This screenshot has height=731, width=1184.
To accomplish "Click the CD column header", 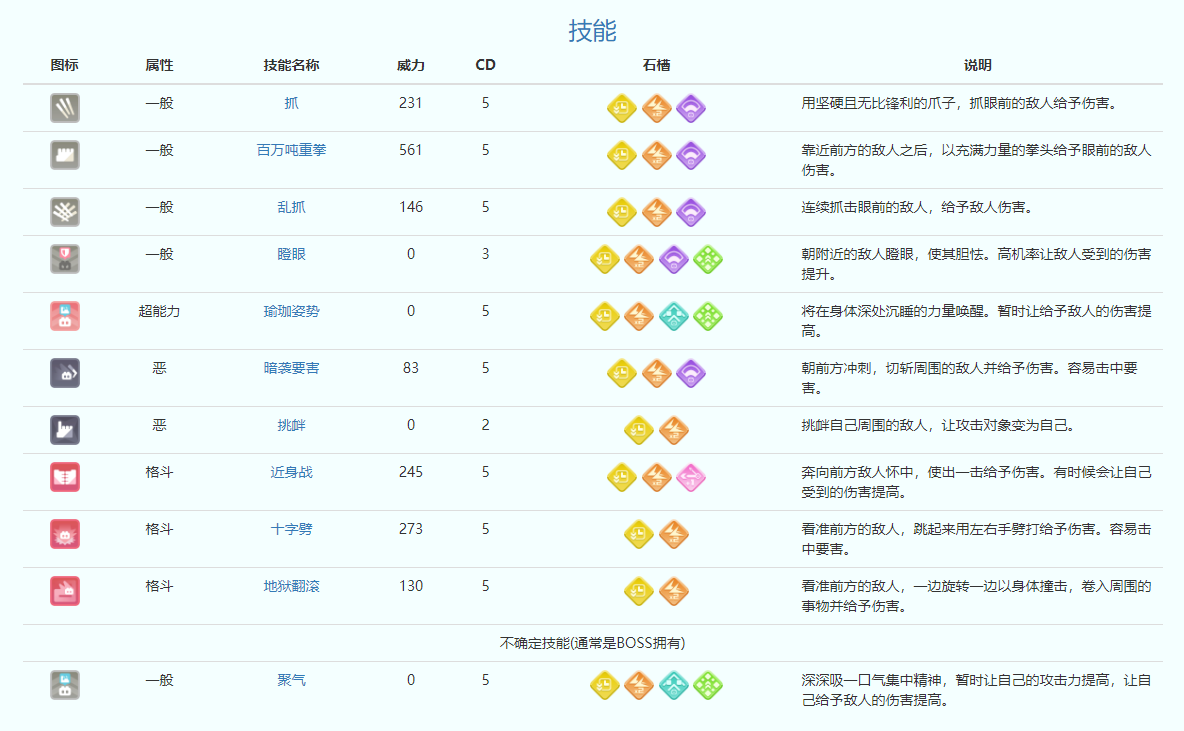I will pos(485,65).
